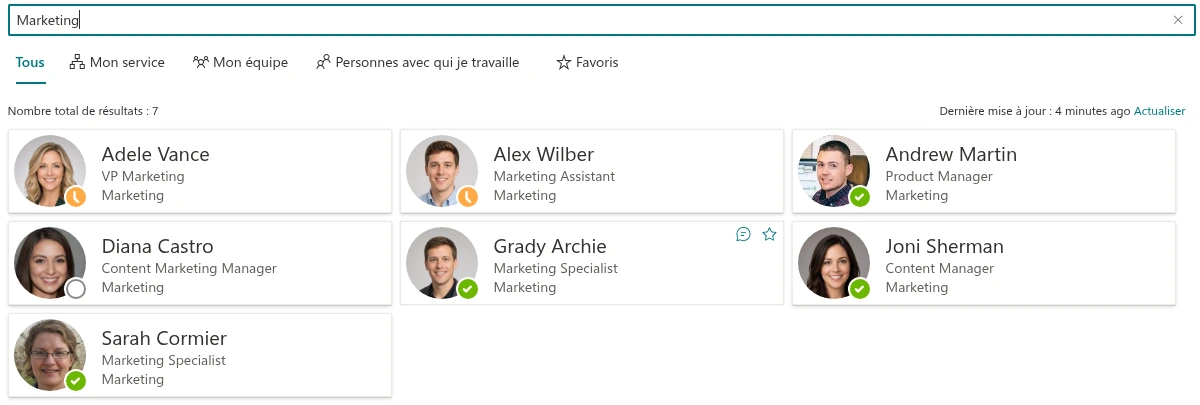Select the name Alex Wilber
The height and width of the screenshot is (405, 1200).
(544, 154)
